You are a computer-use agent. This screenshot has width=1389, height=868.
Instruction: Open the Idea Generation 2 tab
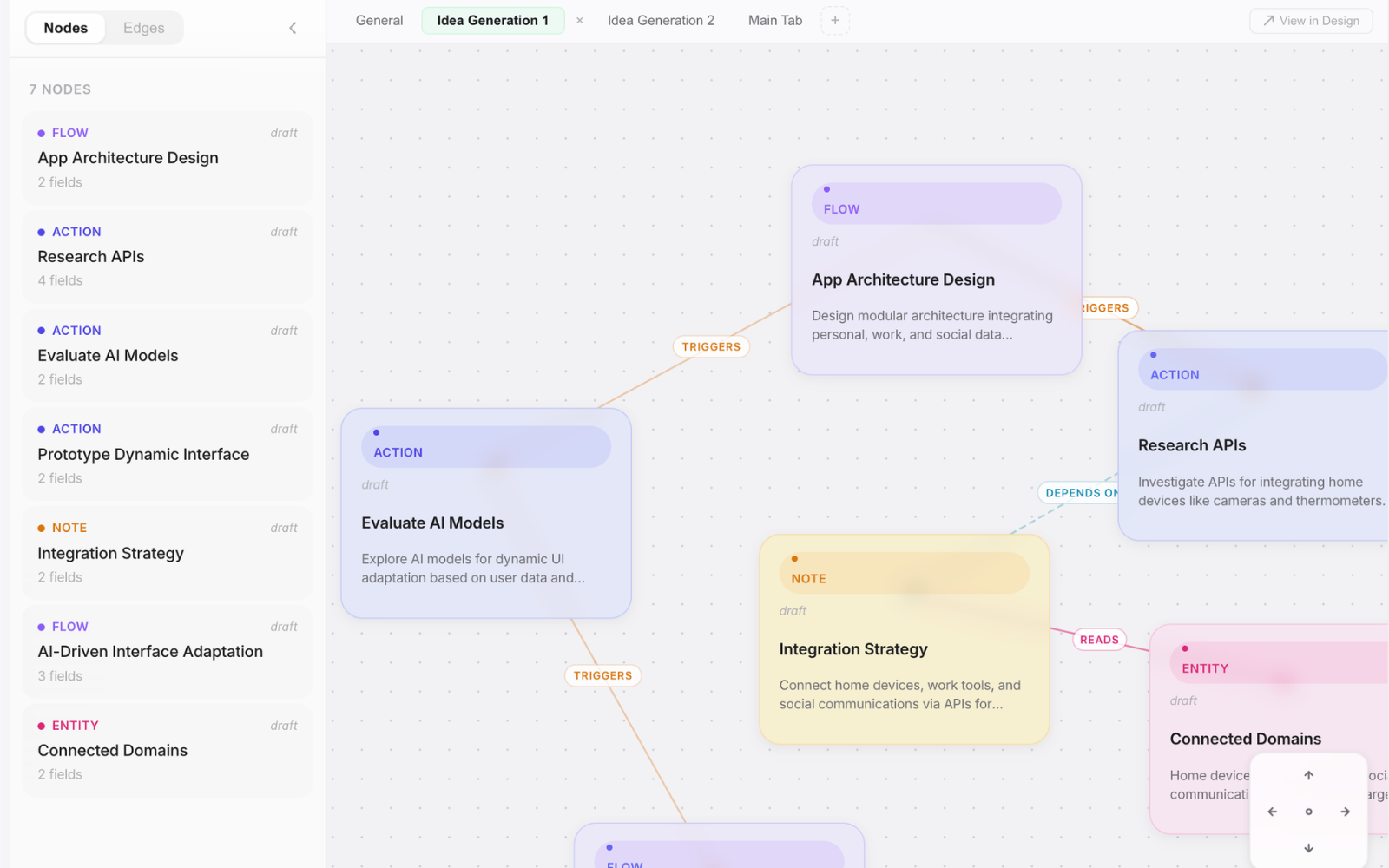(661, 21)
